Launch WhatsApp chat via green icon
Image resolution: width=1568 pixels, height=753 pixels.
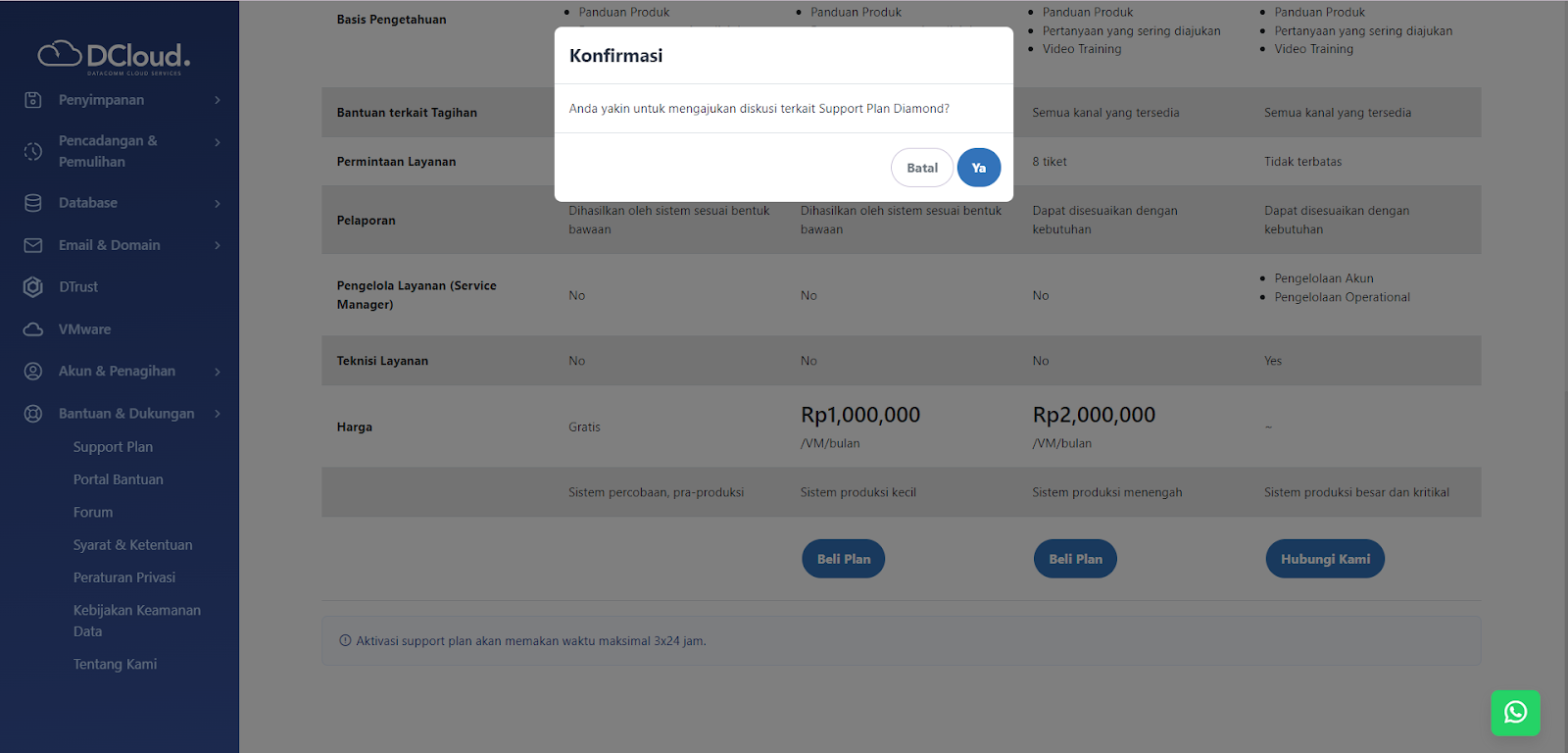coord(1515,713)
